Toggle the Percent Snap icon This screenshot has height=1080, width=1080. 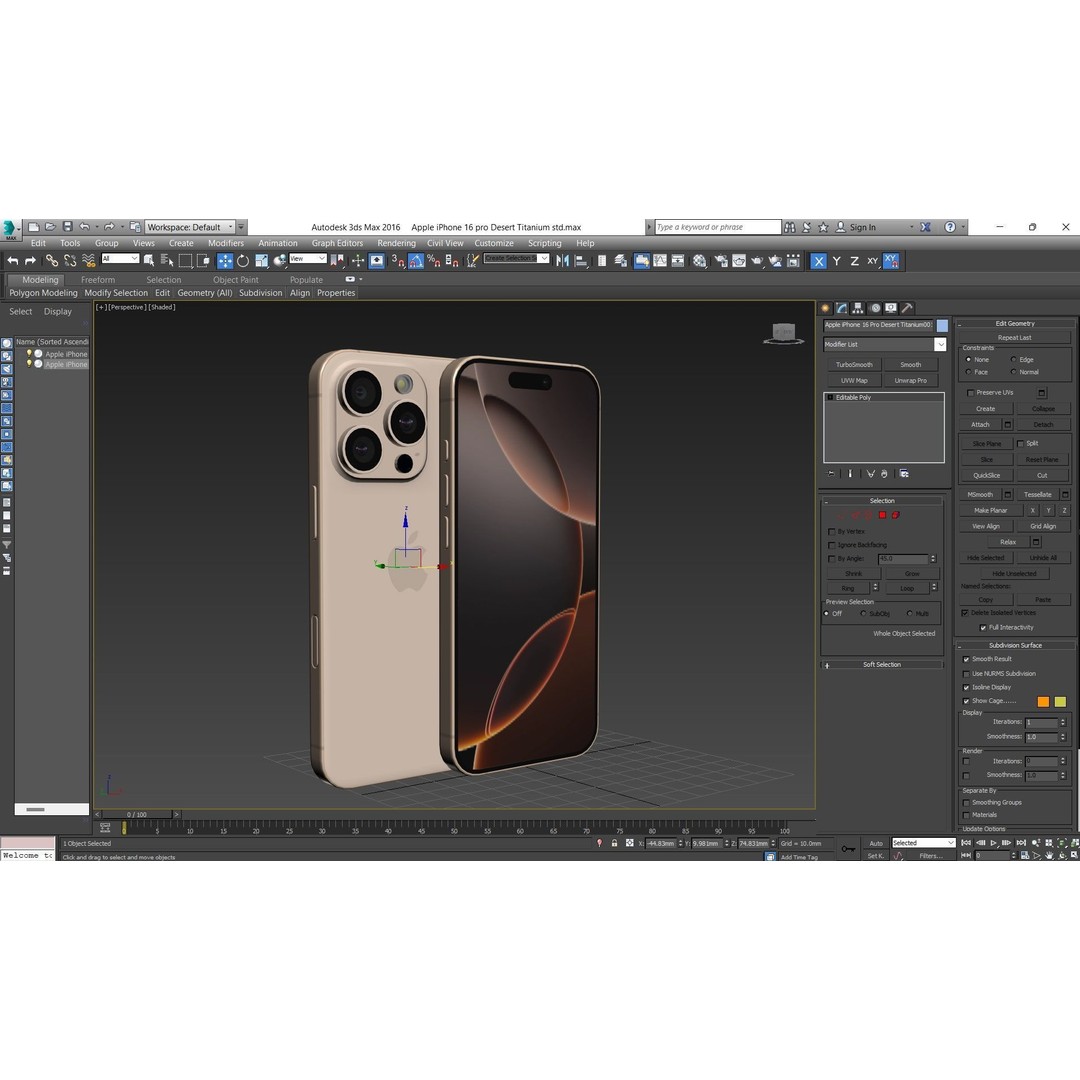434,261
